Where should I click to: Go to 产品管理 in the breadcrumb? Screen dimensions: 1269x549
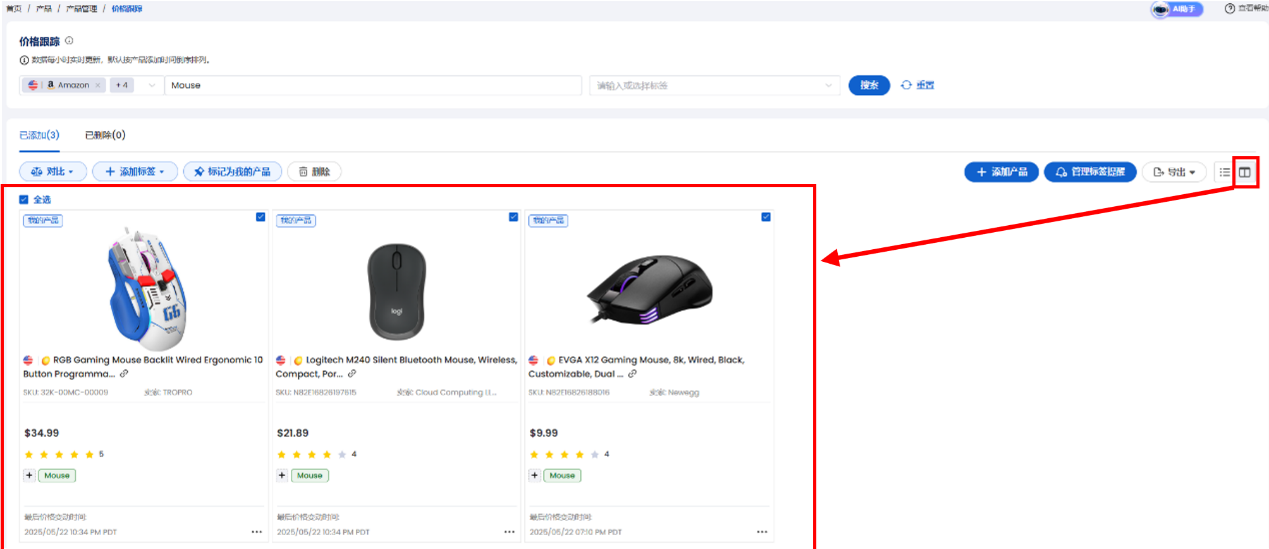[81, 8]
